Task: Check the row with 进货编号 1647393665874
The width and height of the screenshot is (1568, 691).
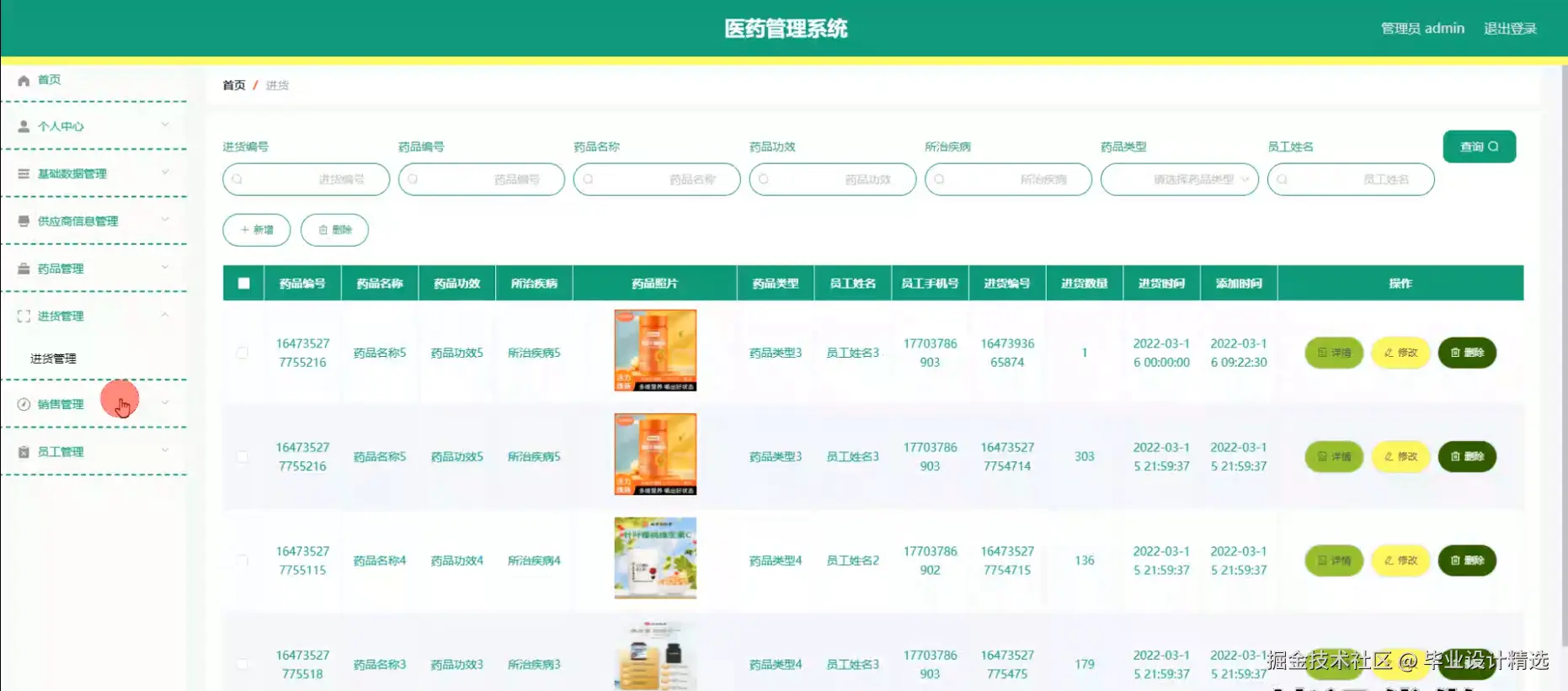Action: pyautogui.click(x=243, y=353)
